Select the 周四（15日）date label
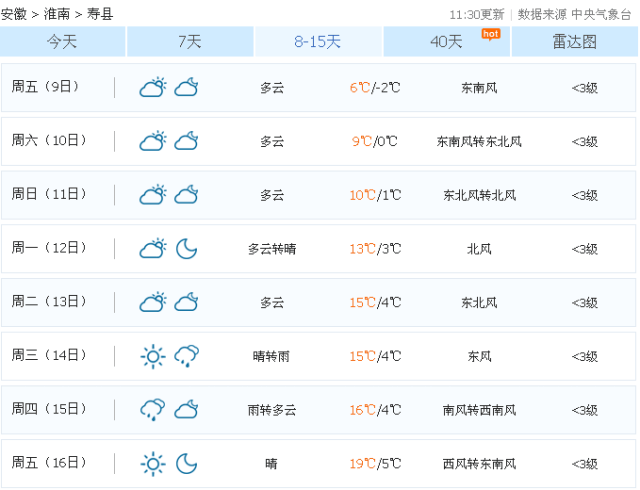The width and height of the screenshot is (640, 490). (49, 409)
